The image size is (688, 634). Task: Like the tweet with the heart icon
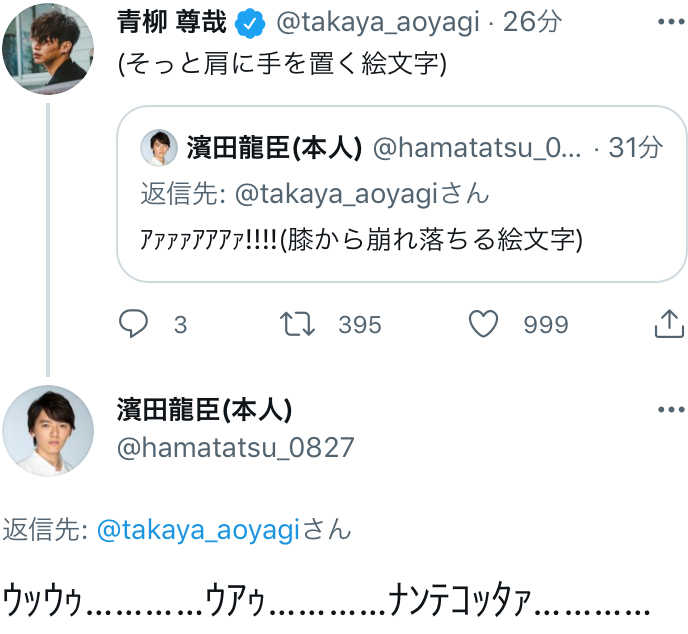[484, 323]
